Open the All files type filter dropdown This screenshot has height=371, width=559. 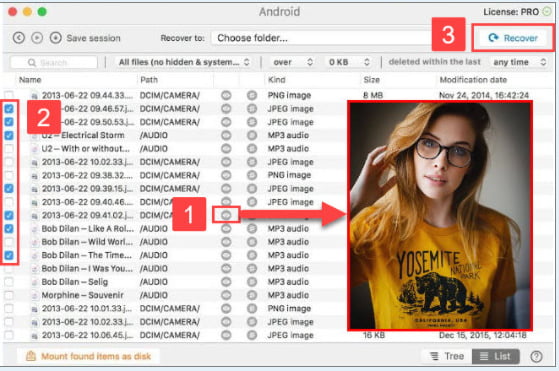coord(184,62)
